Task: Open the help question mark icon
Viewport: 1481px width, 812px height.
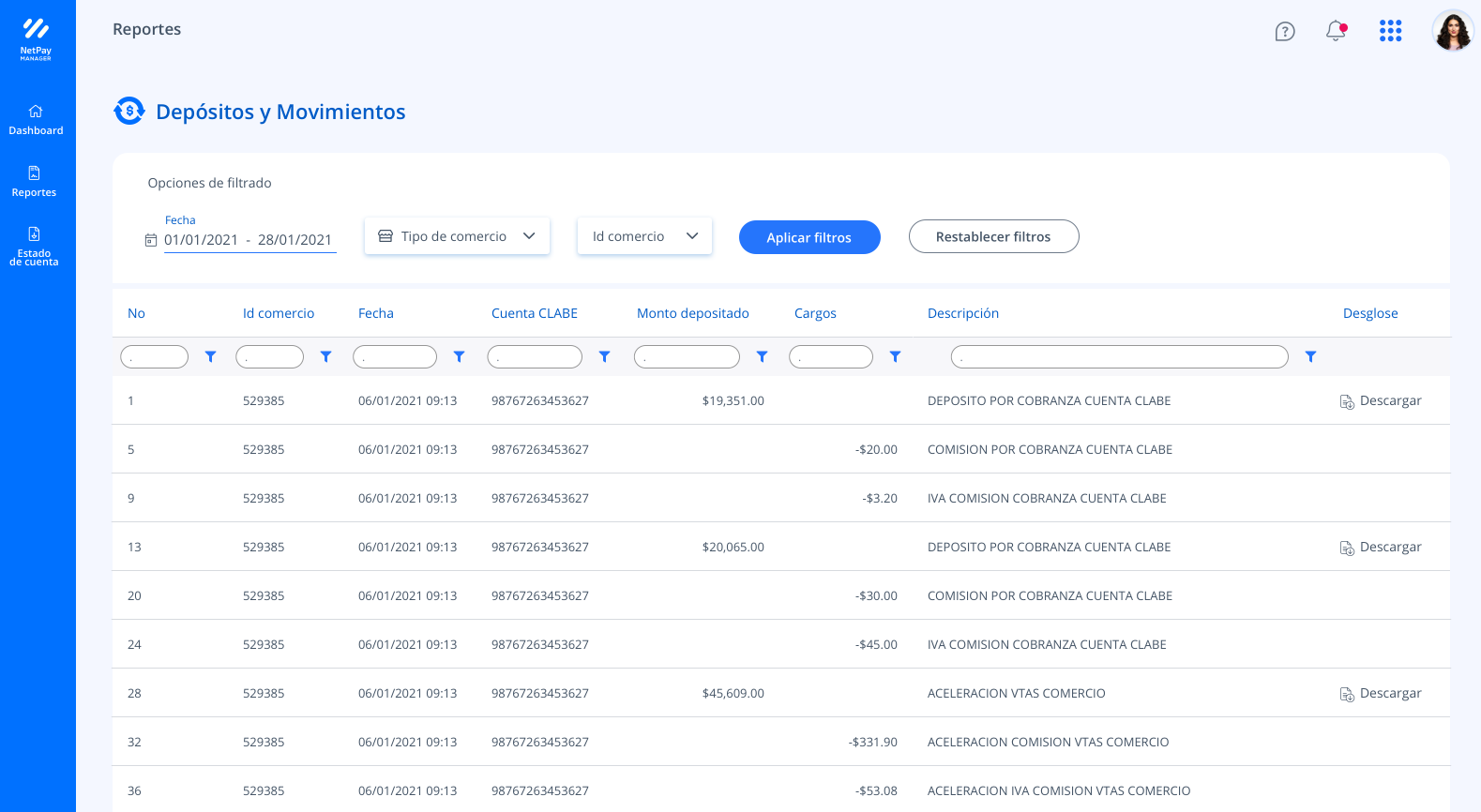Action: (x=1285, y=32)
